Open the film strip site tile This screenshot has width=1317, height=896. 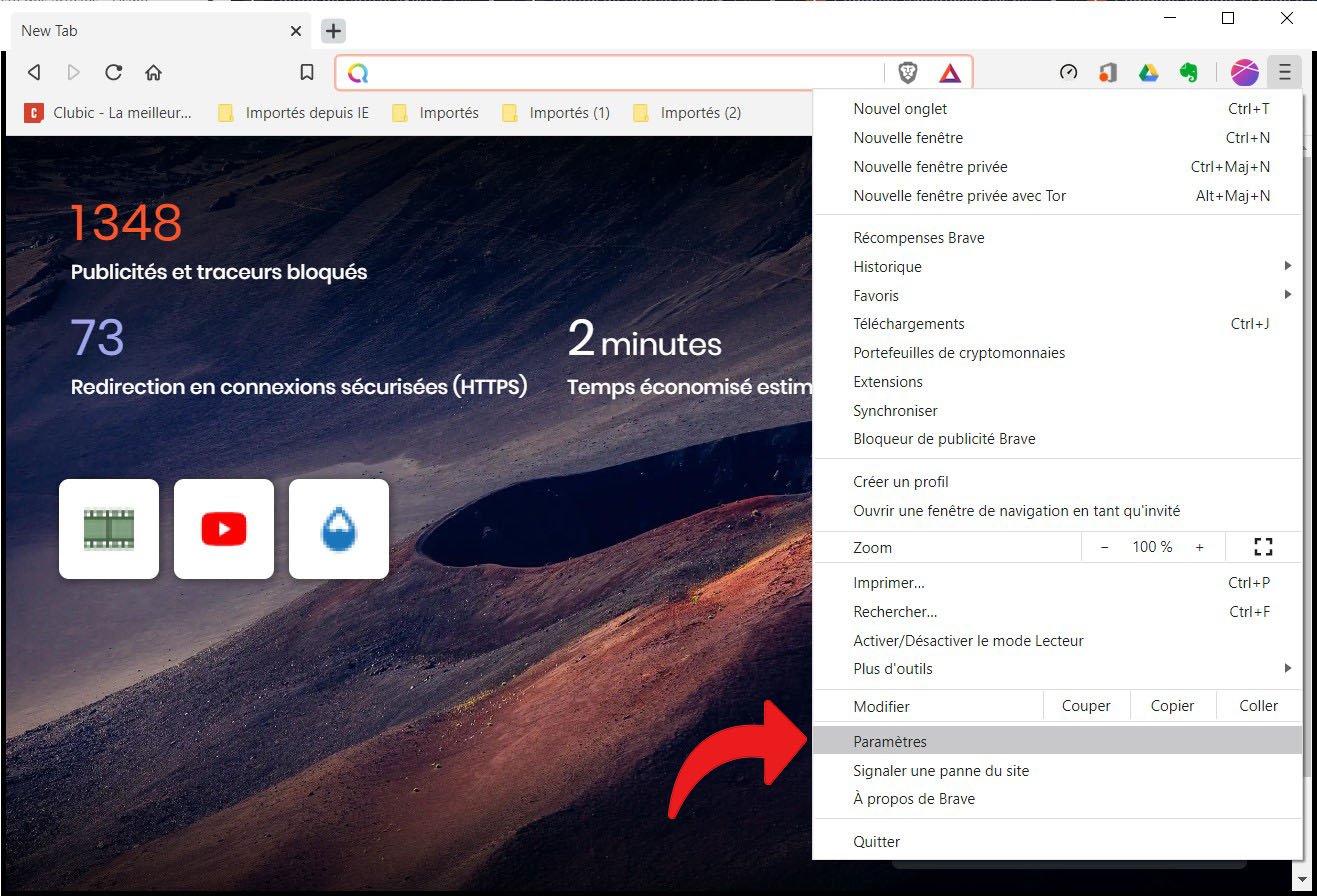coord(109,529)
